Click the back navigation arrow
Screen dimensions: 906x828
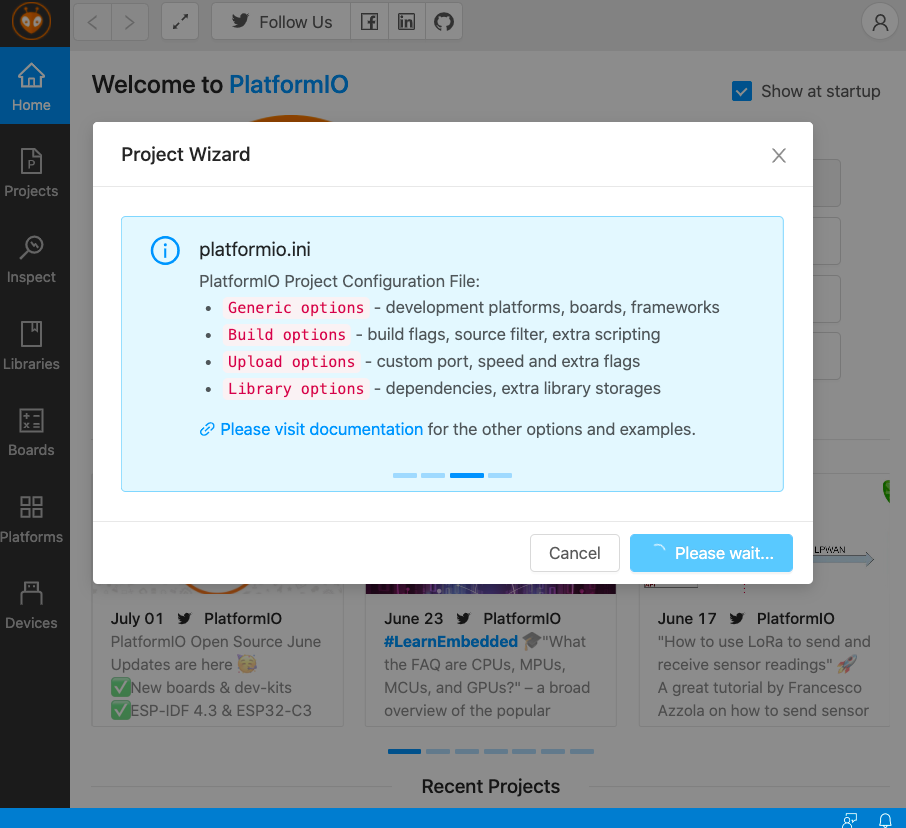click(91, 21)
